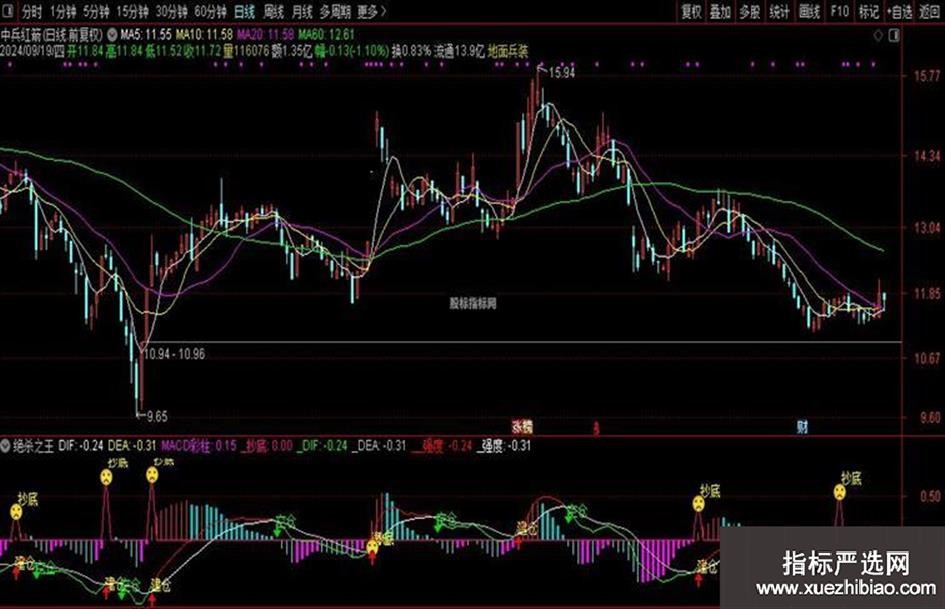
Task: Click the MA10: 11.58 label
Action: [204, 35]
